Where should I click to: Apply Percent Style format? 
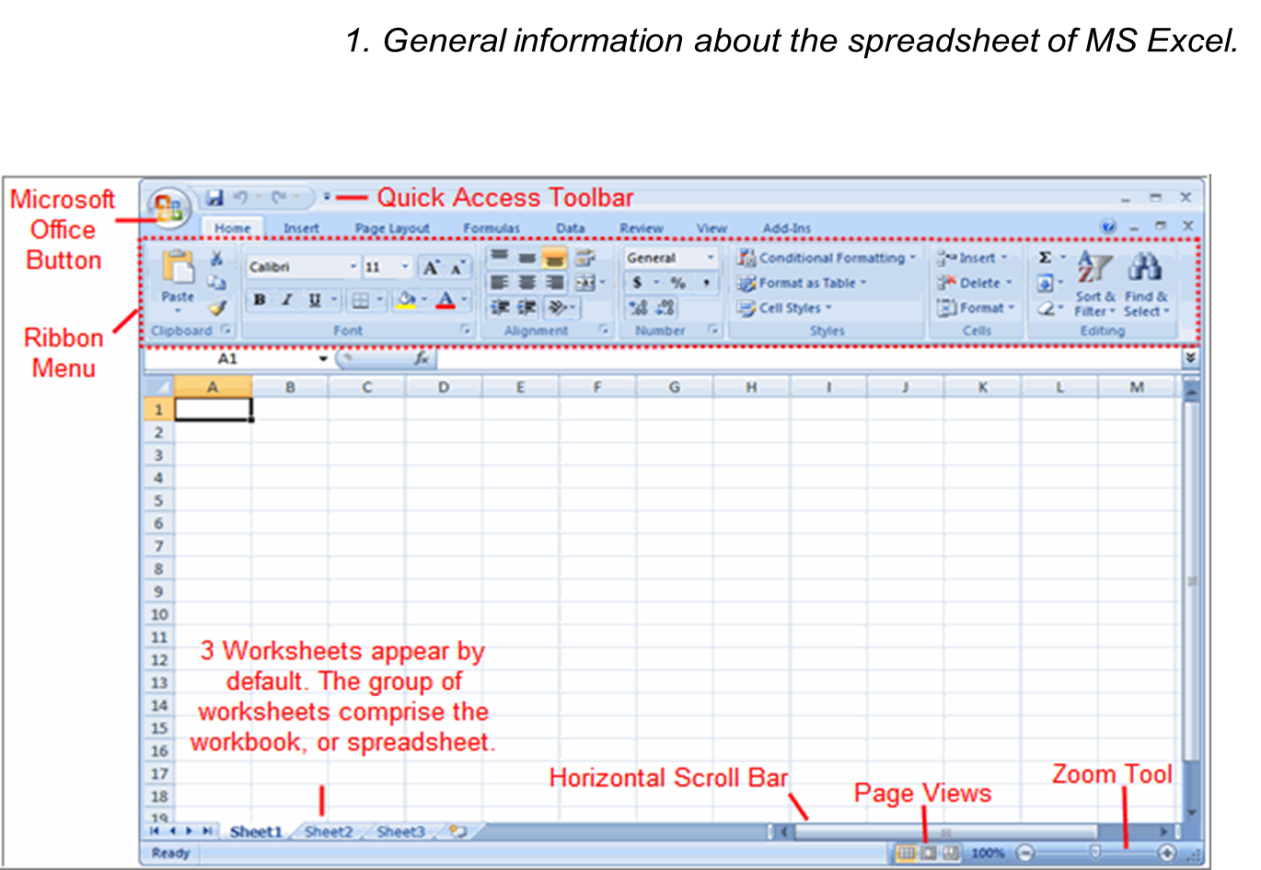pyautogui.click(x=677, y=283)
